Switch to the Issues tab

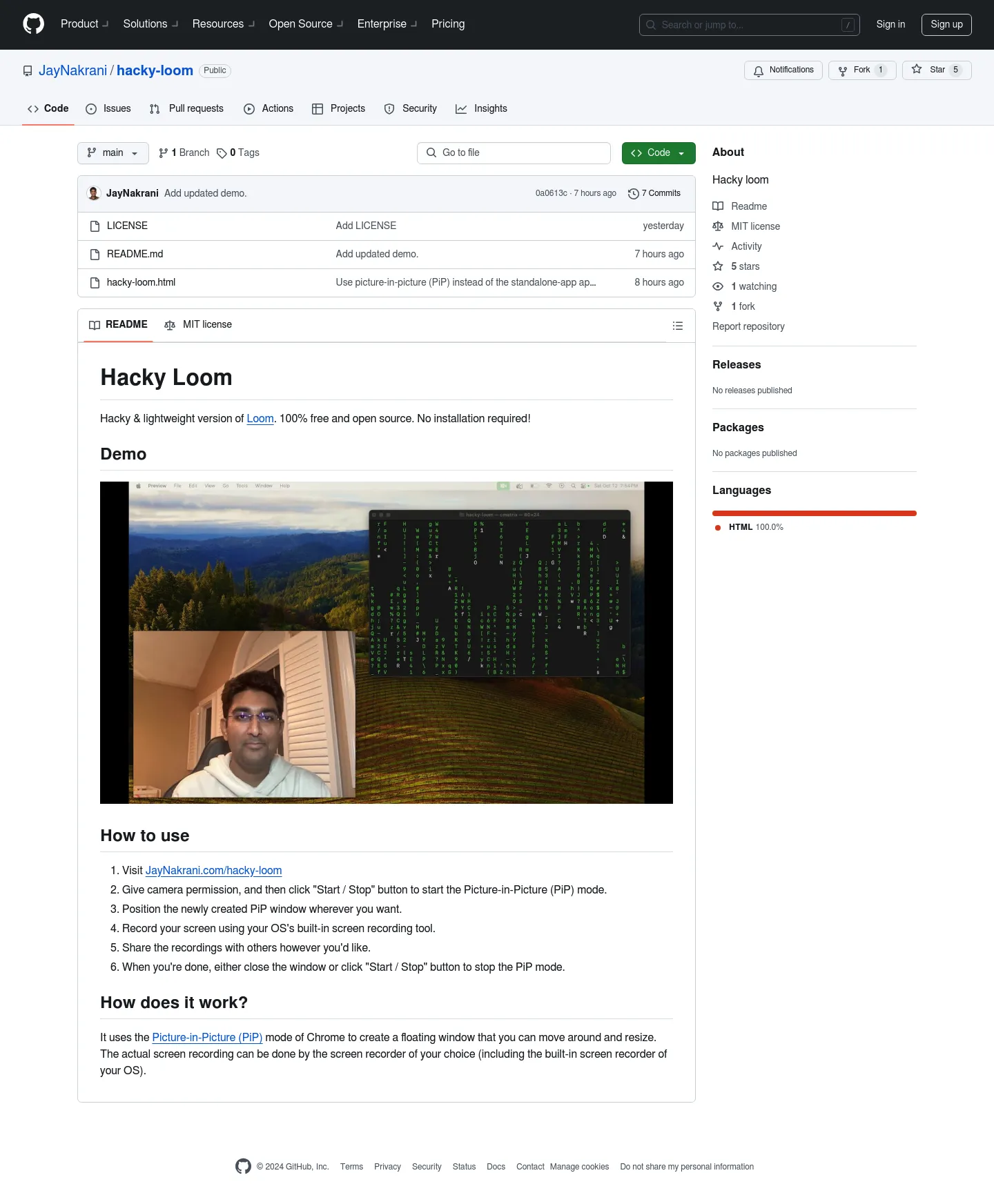[x=108, y=109]
